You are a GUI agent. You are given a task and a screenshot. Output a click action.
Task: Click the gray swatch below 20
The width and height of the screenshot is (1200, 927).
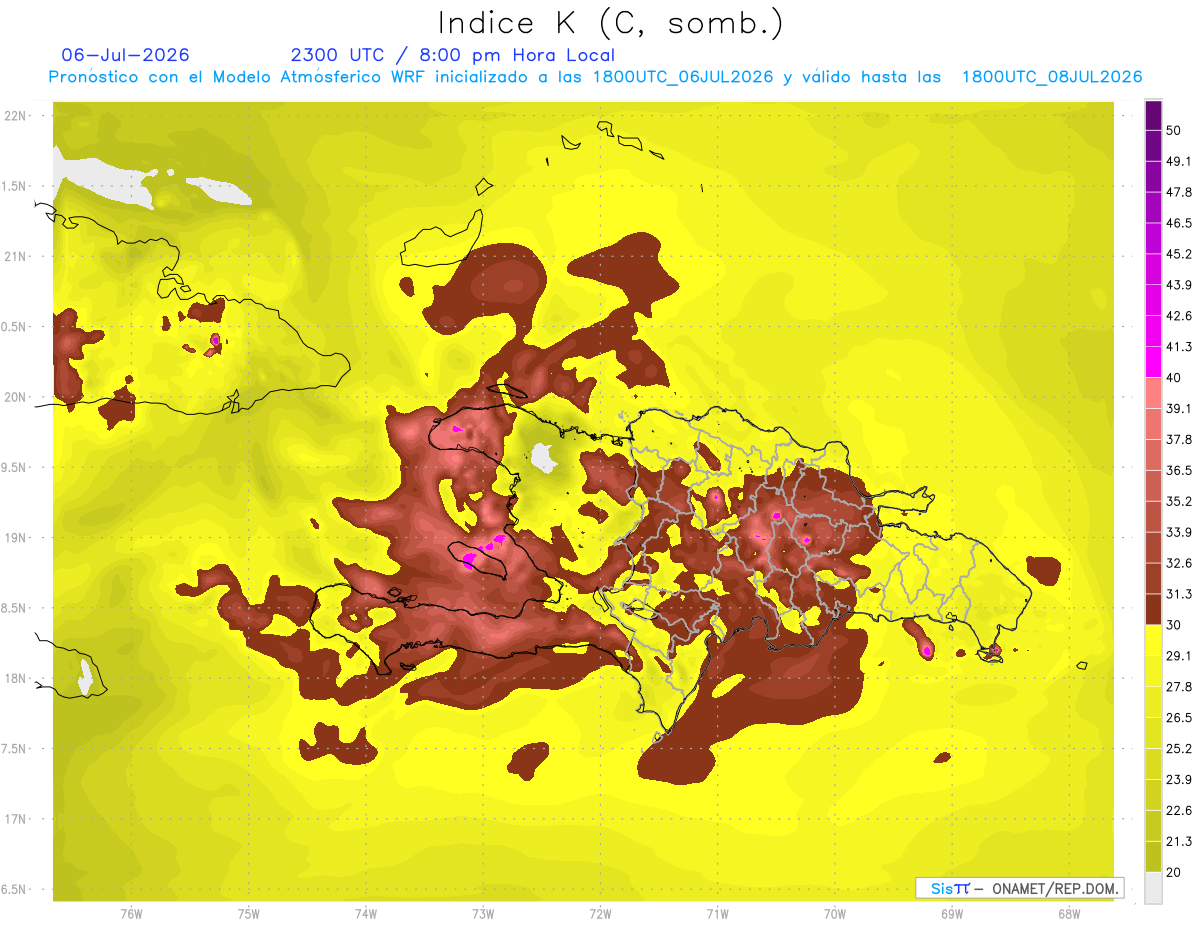[1153, 888]
